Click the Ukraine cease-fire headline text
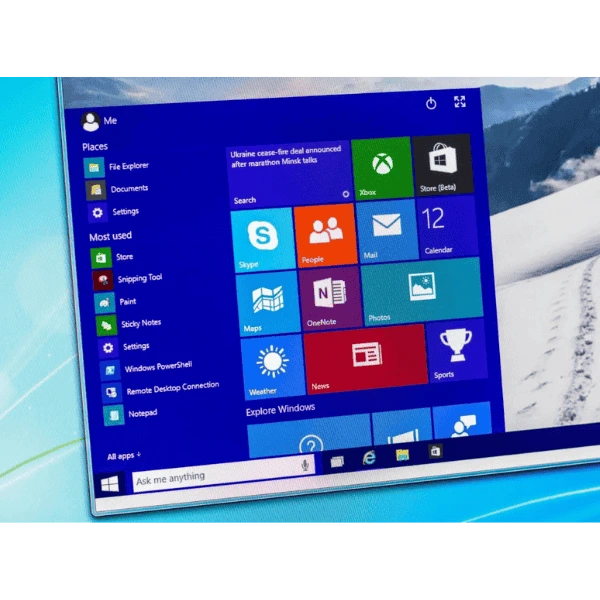 (x=285, y=156)
